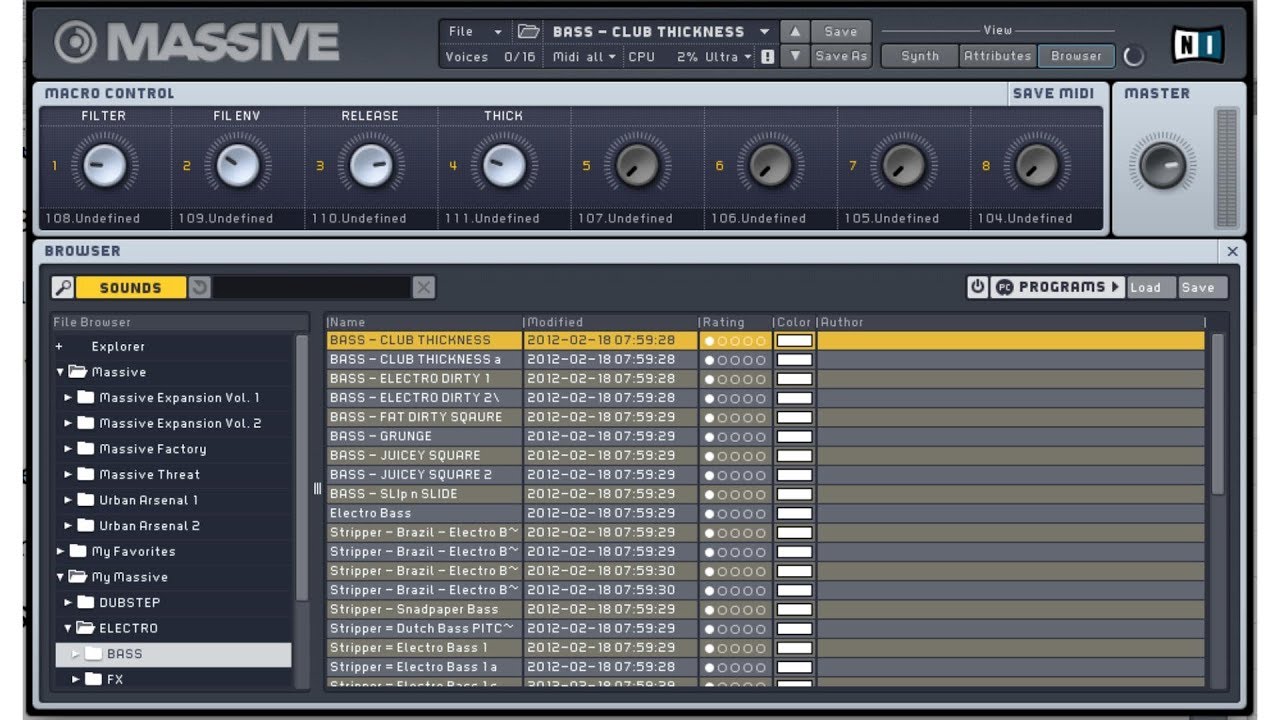Click the Urban Arsenal 1 folder icon

coord(86,500)
